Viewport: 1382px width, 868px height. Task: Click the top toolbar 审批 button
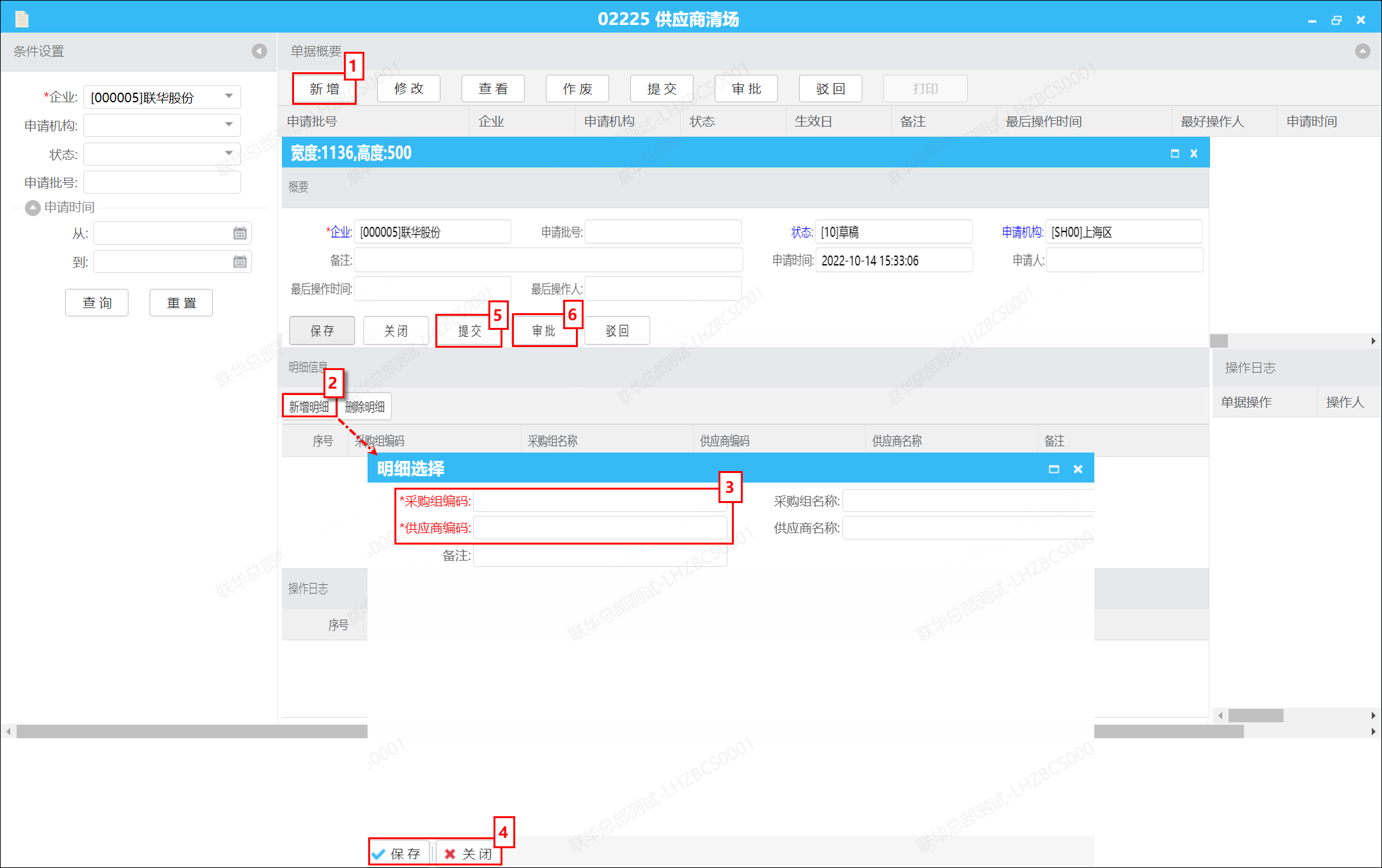[746, 88]
